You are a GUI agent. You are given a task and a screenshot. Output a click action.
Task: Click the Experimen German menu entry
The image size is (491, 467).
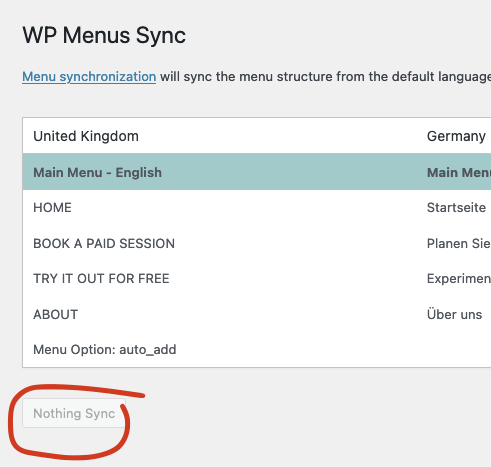point(459,279)
